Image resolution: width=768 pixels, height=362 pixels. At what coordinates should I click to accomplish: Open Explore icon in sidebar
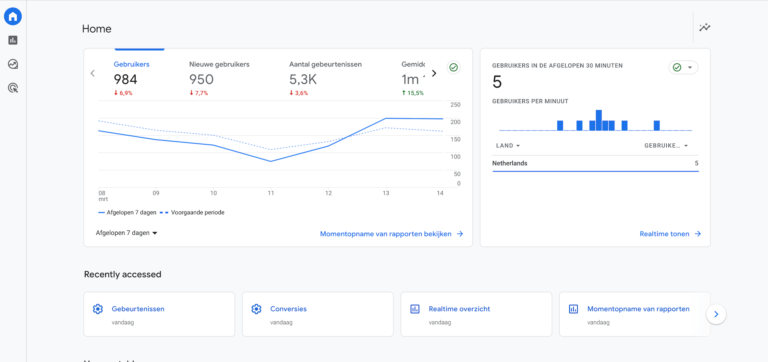(13, 64)
